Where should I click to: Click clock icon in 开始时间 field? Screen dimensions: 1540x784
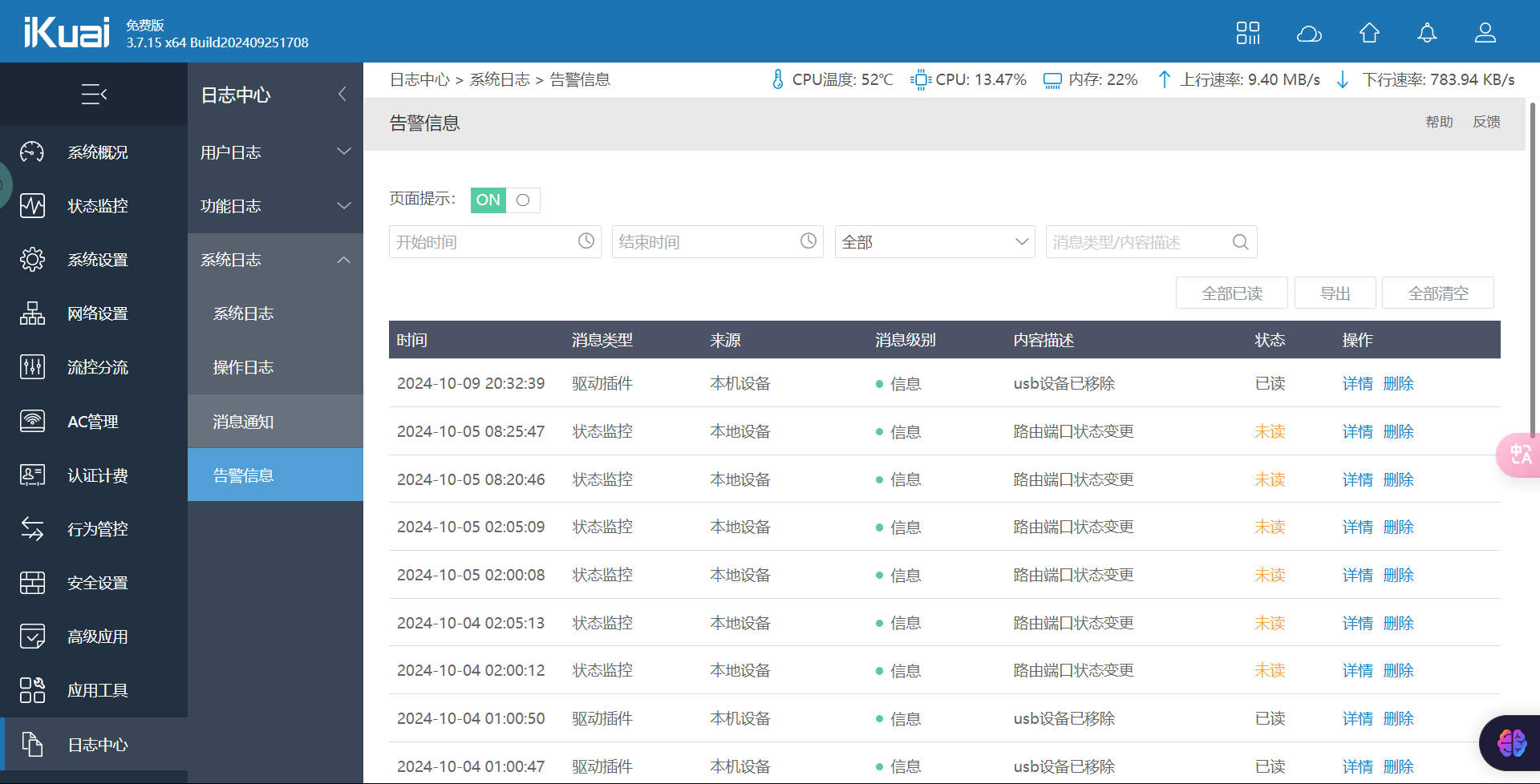(x=586, y=241)
